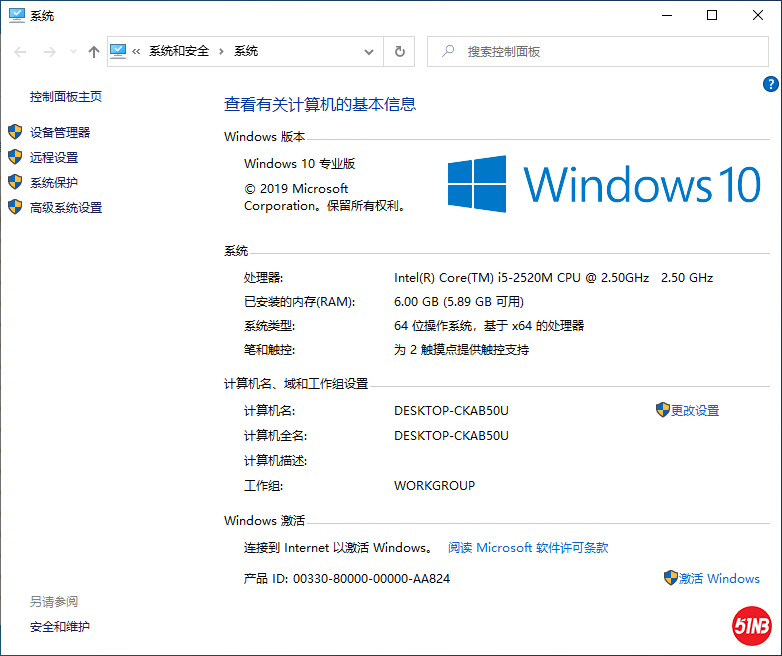This screenshot has height=656, width=782.
Task: Click page heading 查看有关计算机的基本信息
Action: click(x=320, y=104)
